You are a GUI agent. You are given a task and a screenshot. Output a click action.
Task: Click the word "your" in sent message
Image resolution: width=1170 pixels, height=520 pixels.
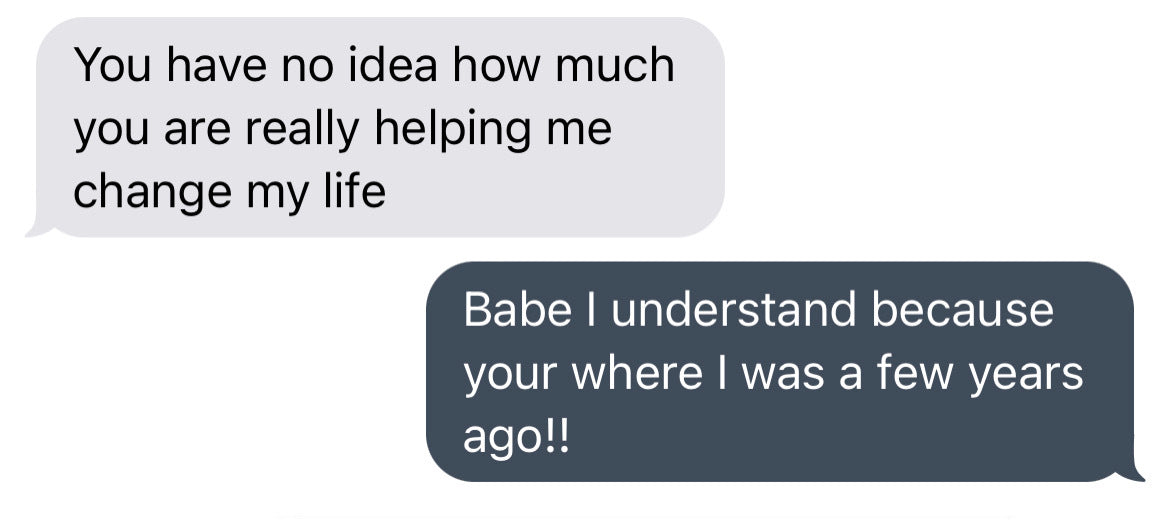[x=504, y=376]
